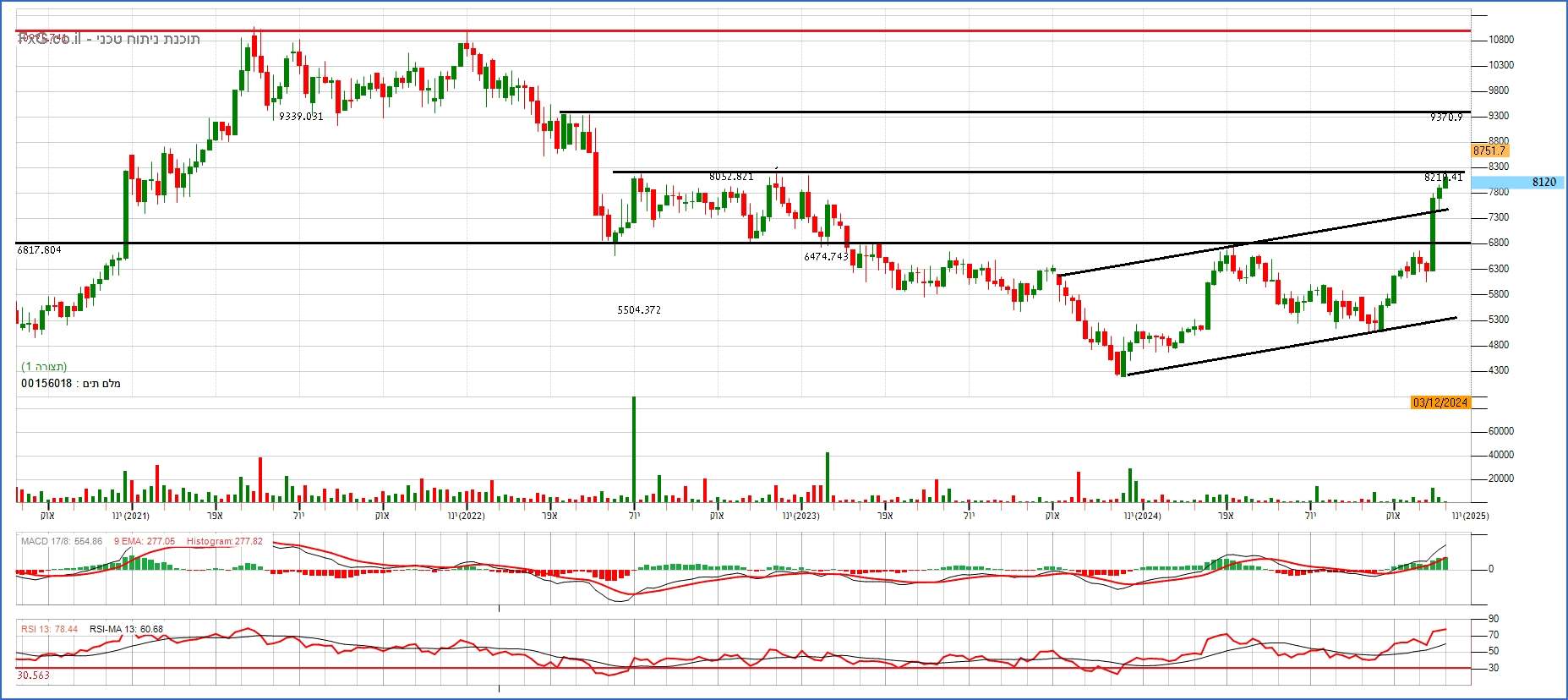Select the 5504.372 price annotation

tap(639, 310)
